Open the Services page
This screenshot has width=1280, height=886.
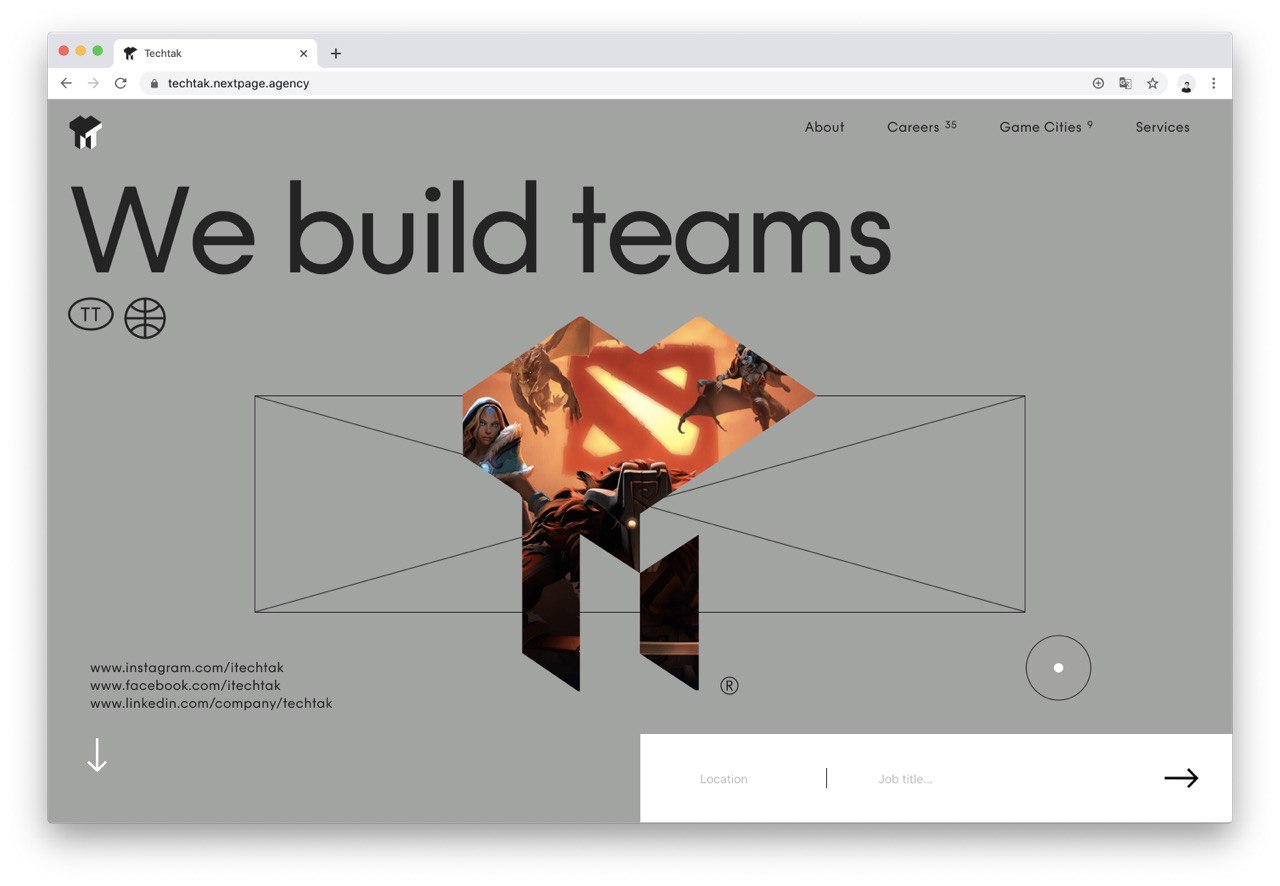pos(1162,127)
